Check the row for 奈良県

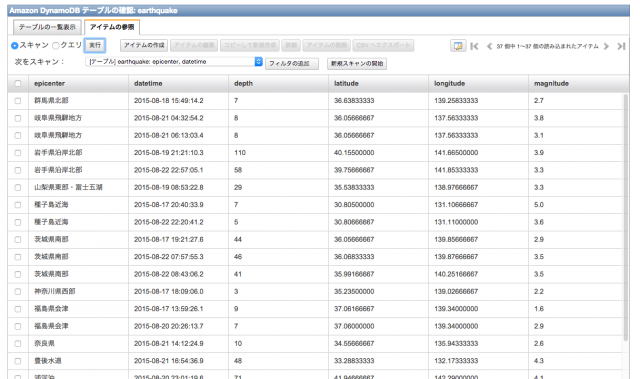click(x=18, y=344)
